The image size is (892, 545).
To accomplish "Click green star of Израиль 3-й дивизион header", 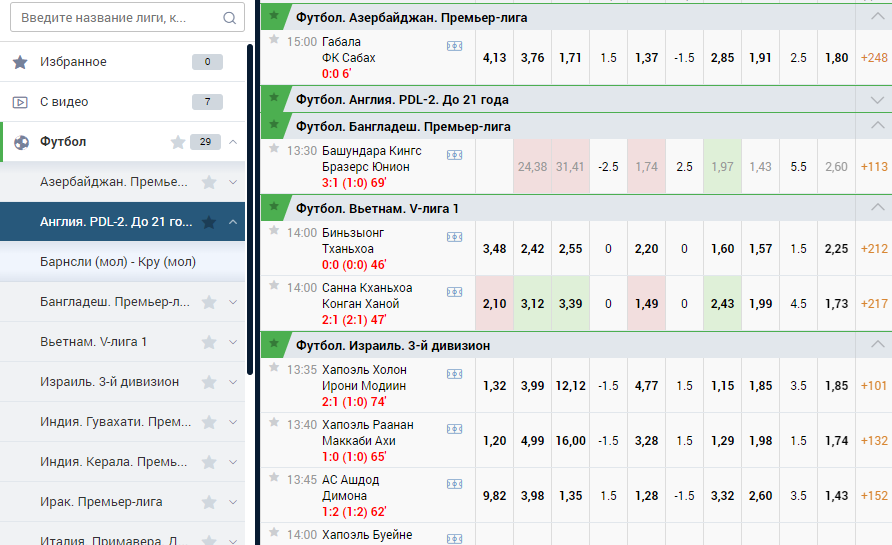I will click(274, 344).
